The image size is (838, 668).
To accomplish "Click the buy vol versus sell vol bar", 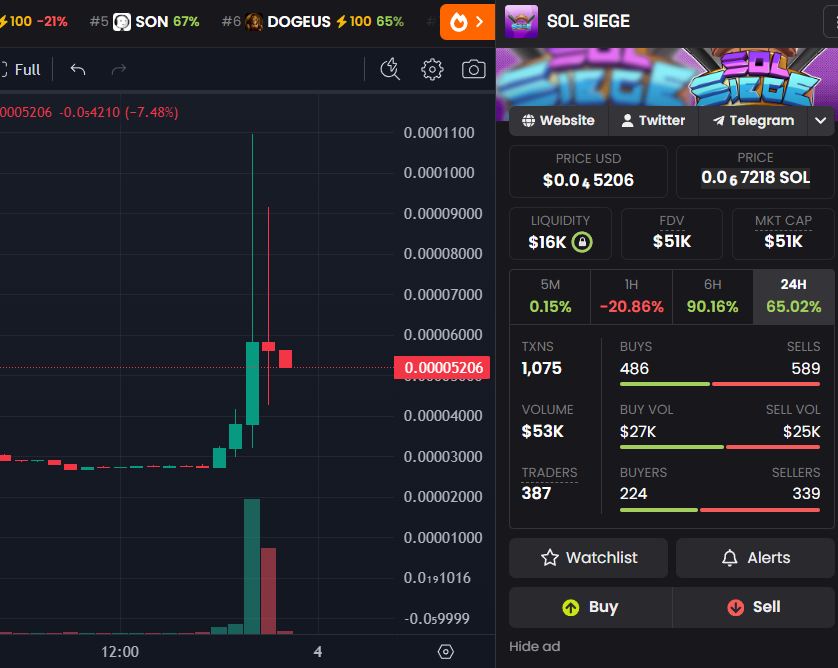I will coord(720,447).
